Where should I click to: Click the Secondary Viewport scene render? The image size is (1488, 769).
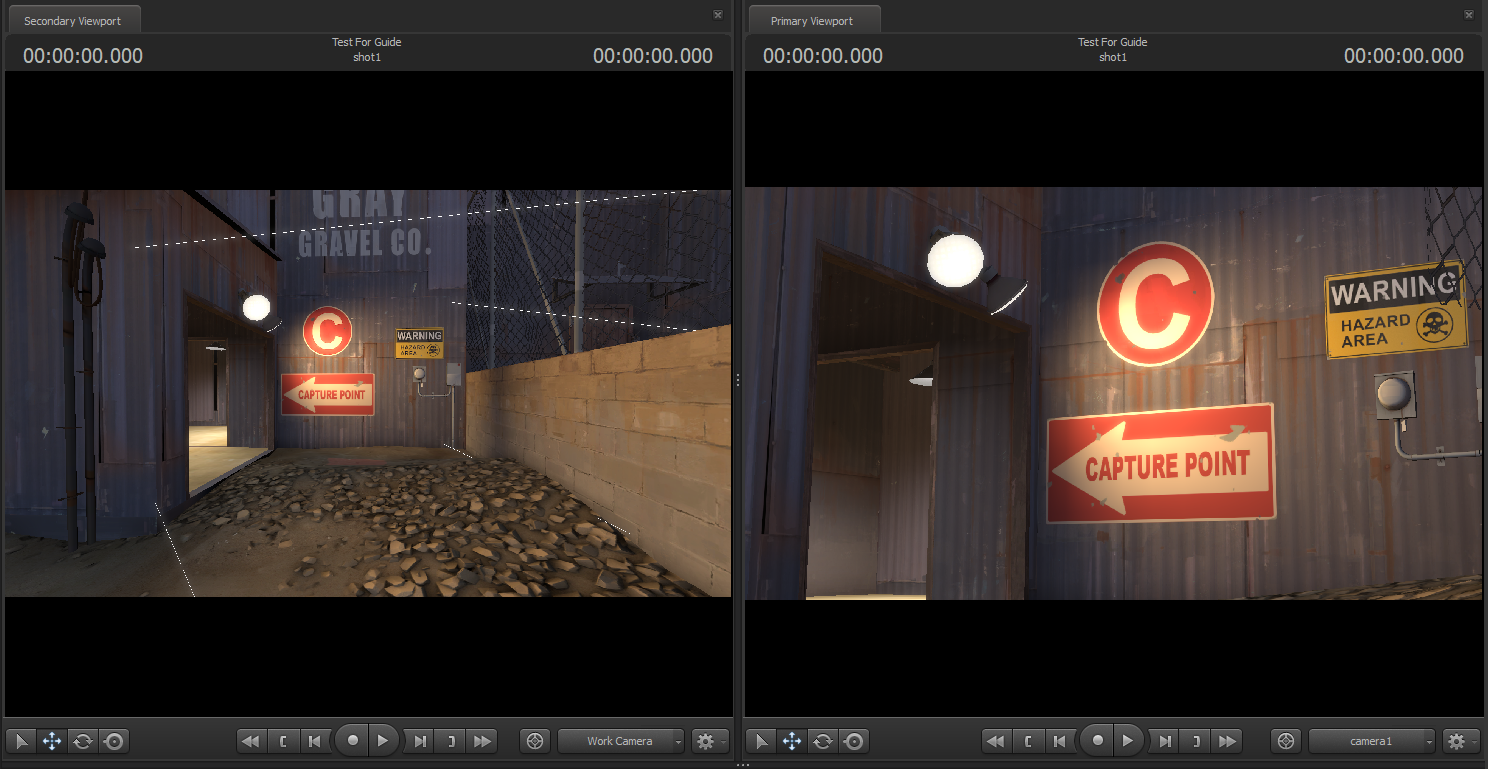pos(368,393)
